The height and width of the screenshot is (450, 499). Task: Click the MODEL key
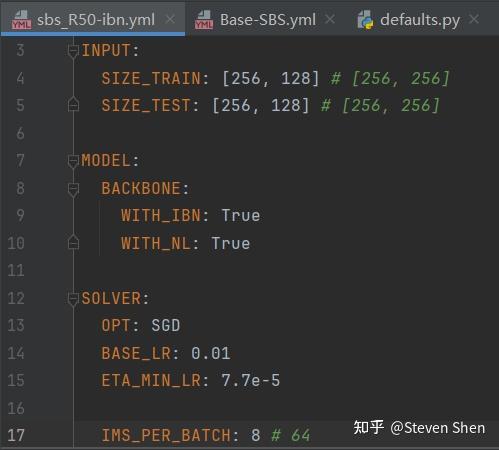pyautogui.click(x=106, y=161)
